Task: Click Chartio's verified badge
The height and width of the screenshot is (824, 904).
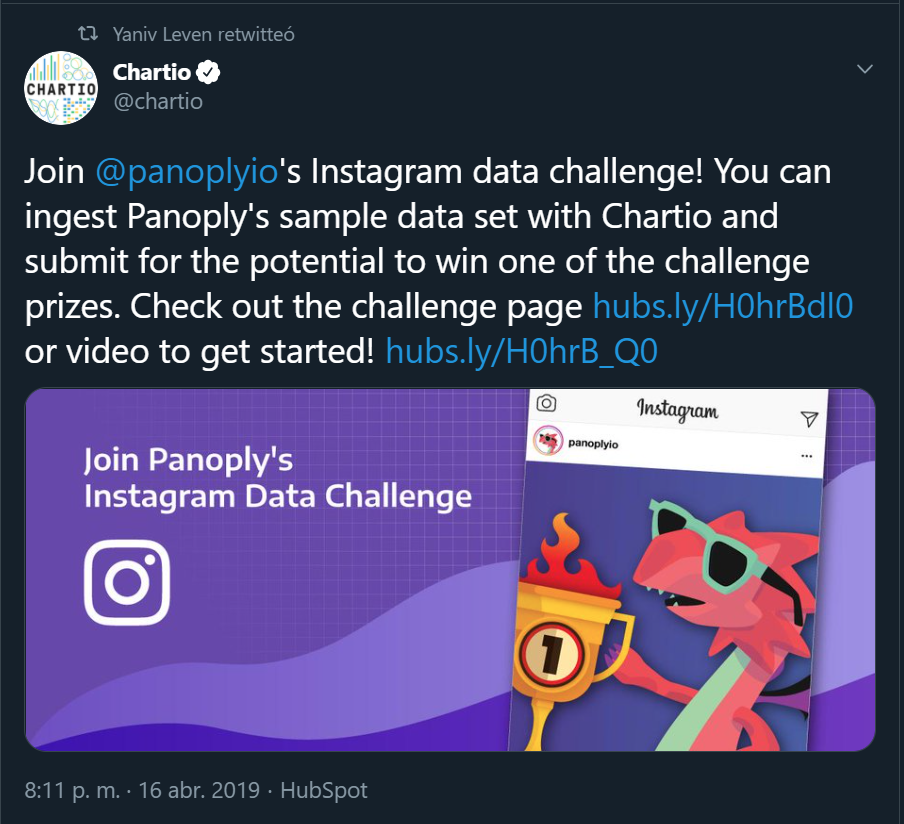Action: [x=209, y=72]
